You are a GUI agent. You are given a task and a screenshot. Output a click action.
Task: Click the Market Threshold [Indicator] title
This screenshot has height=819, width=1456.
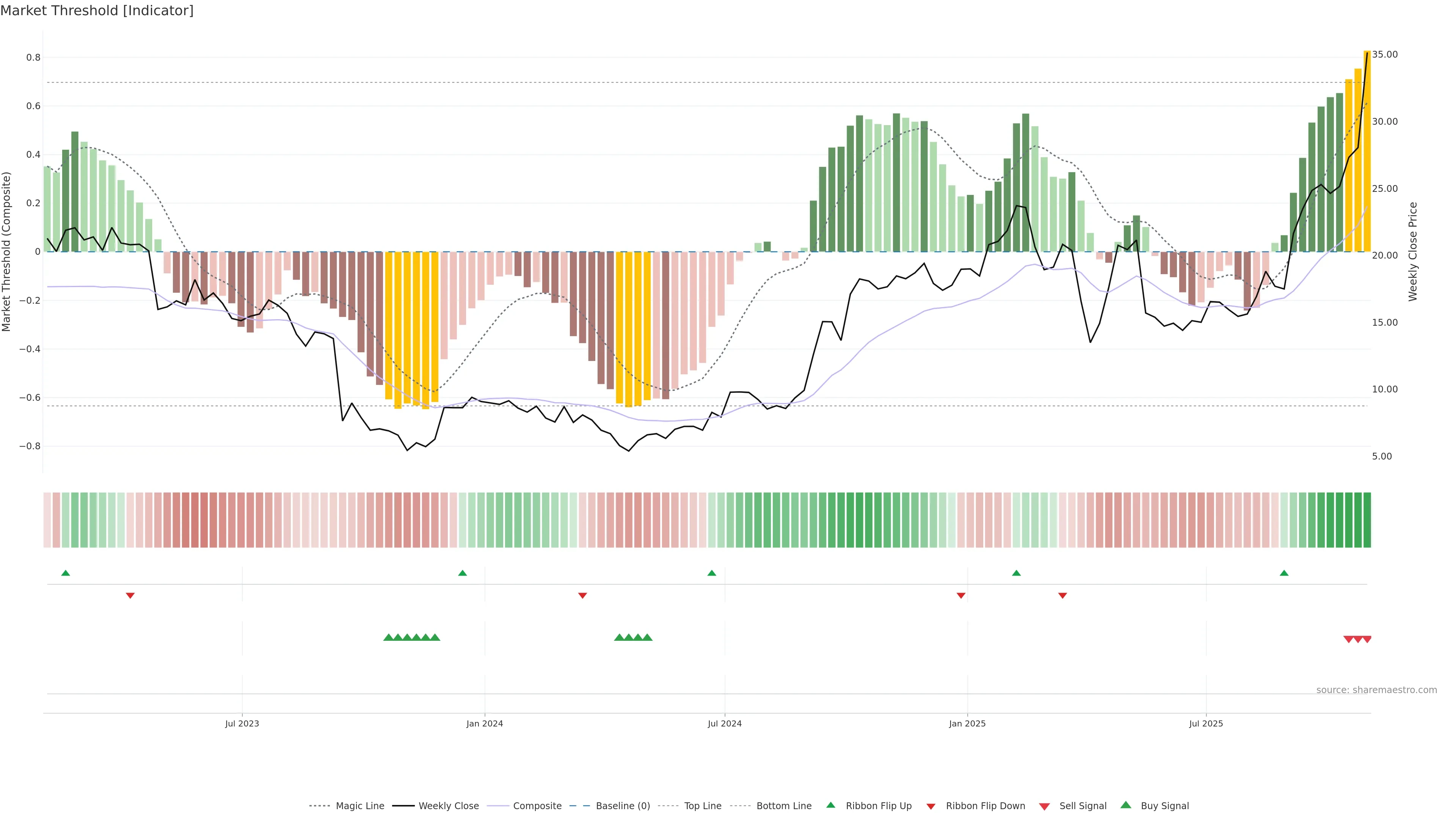pyautogui.click(x=97, y=11)
